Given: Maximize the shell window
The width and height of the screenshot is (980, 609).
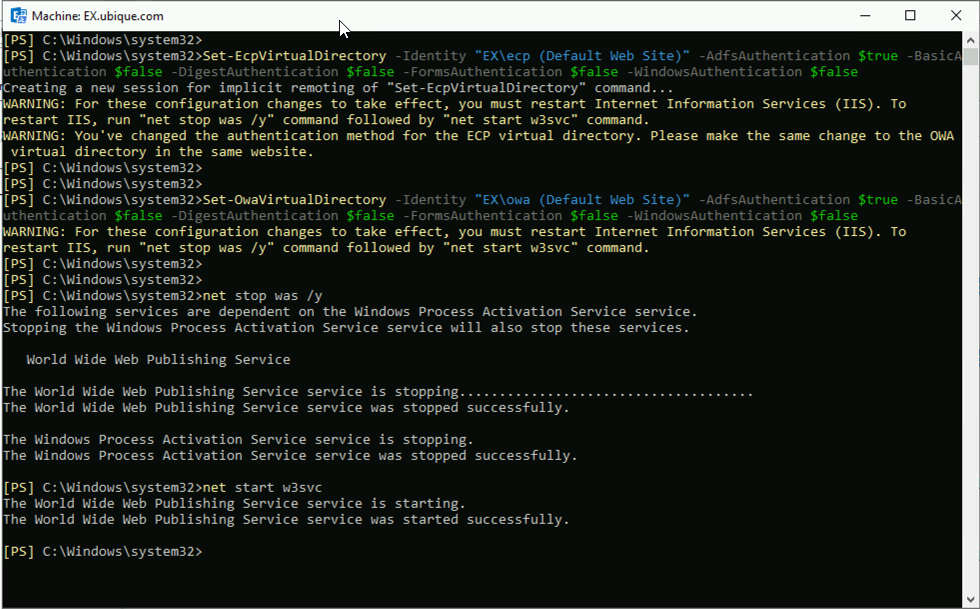Looking at the screenshot, I should [910, 16].
